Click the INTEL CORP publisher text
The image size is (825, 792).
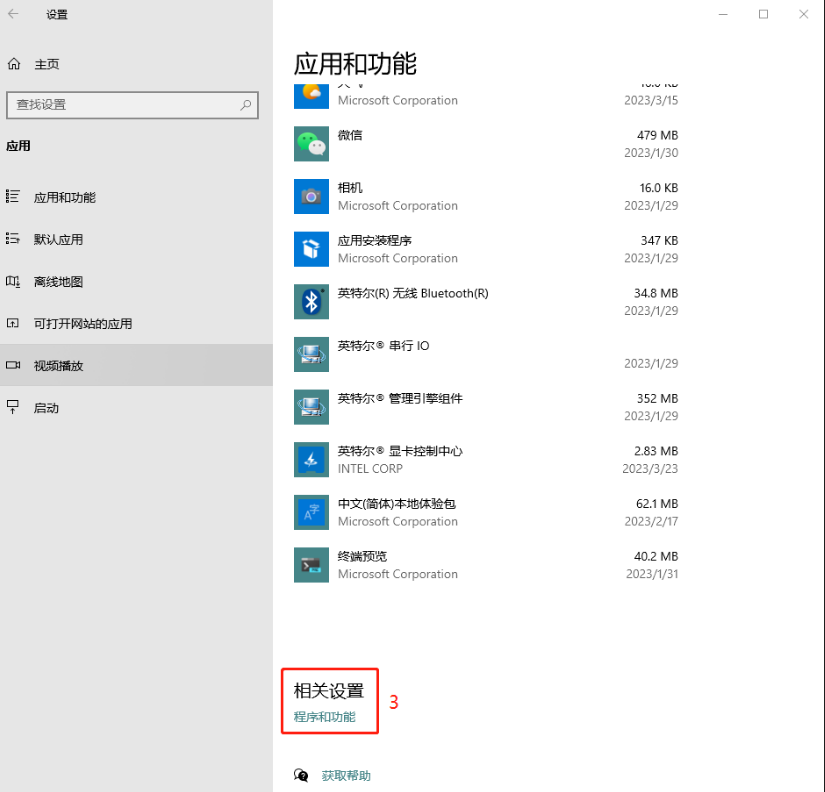[x=370, y=468]
